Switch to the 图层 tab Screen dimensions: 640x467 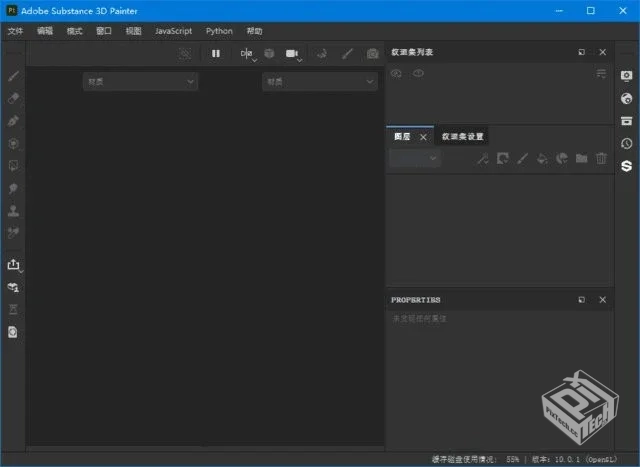(x=402, y=137)
